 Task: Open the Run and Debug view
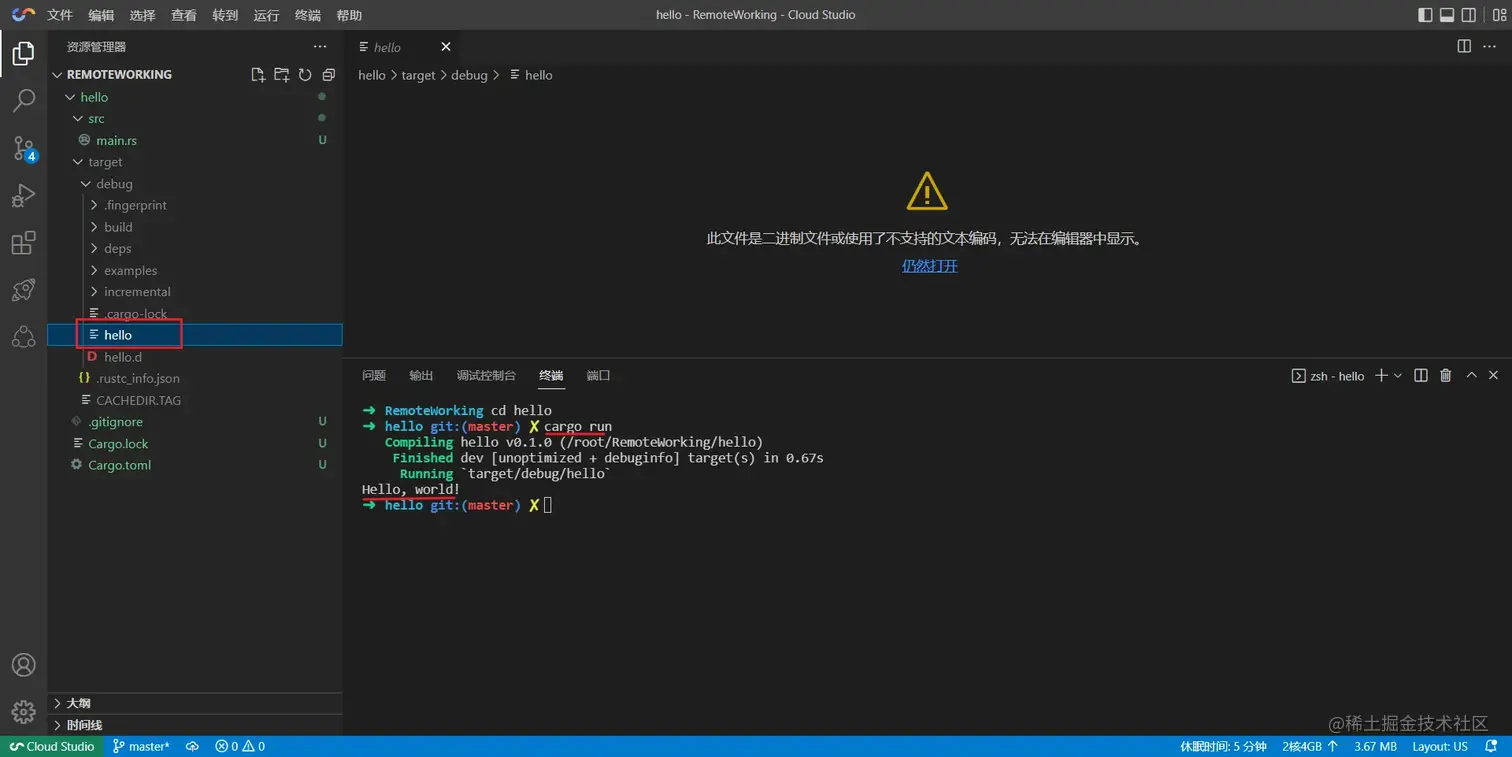23,196
